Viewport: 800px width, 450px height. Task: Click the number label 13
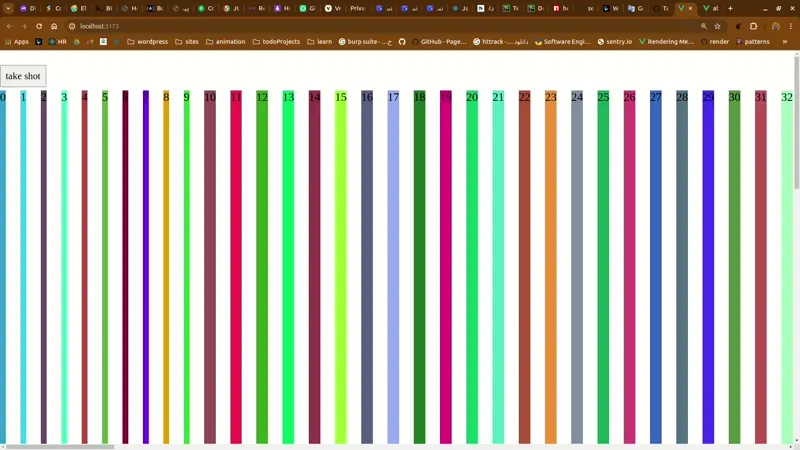pyautogui.click(x=288, y=97)
